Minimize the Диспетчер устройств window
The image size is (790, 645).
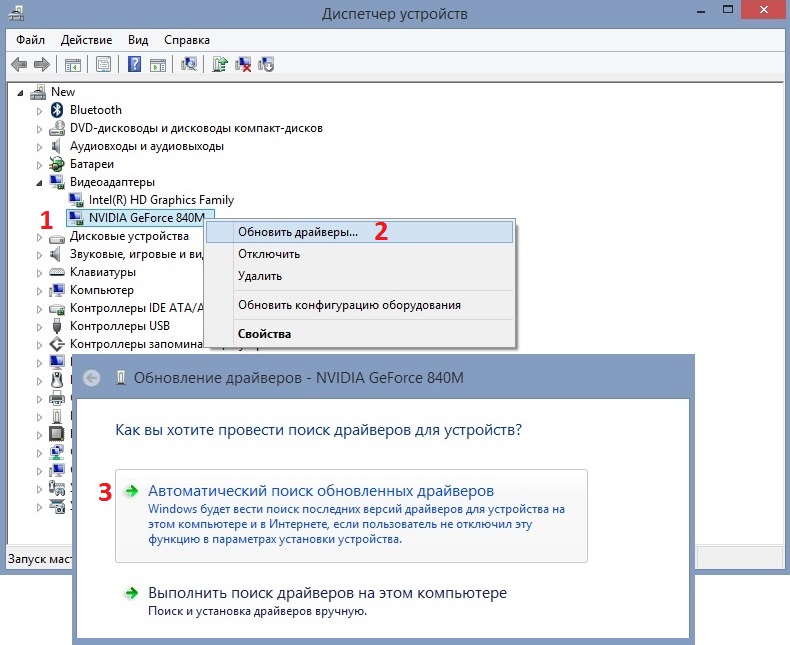(700, 11)
